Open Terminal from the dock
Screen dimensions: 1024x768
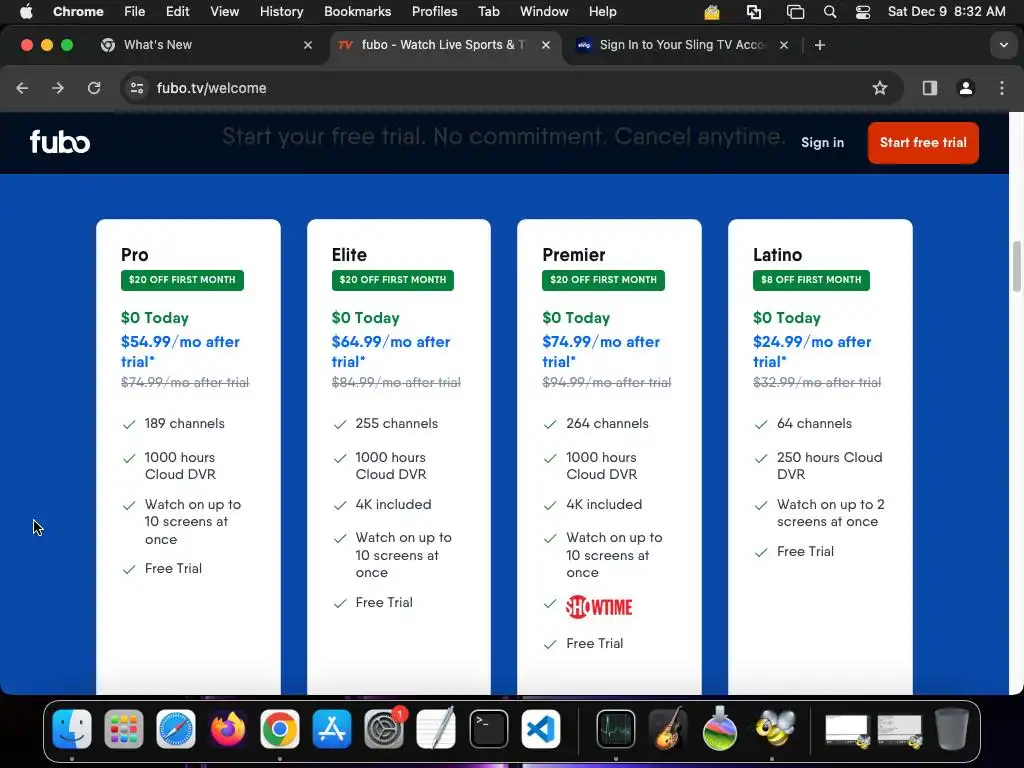tap(488, 729)
